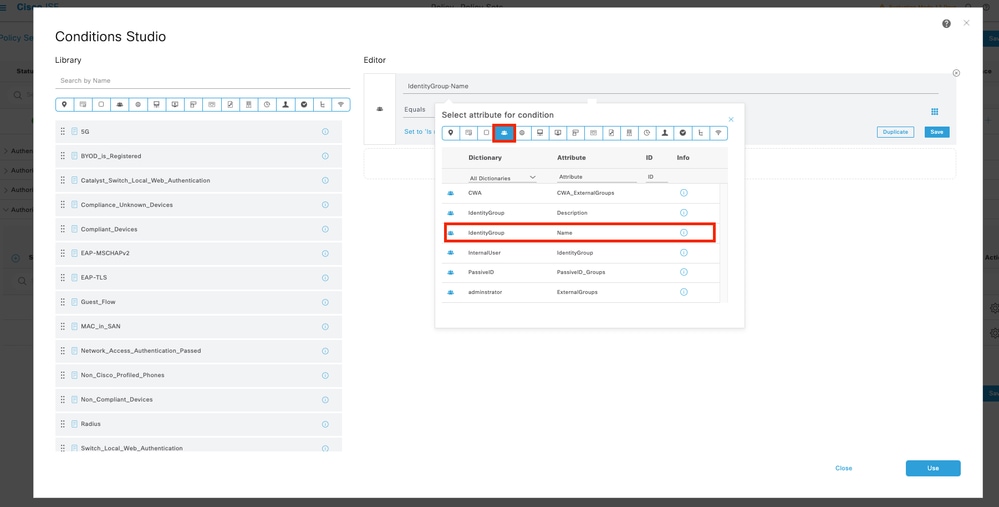Screen dimensions: 999x507
Task: Click the Use button
Action: pos(933,468)
